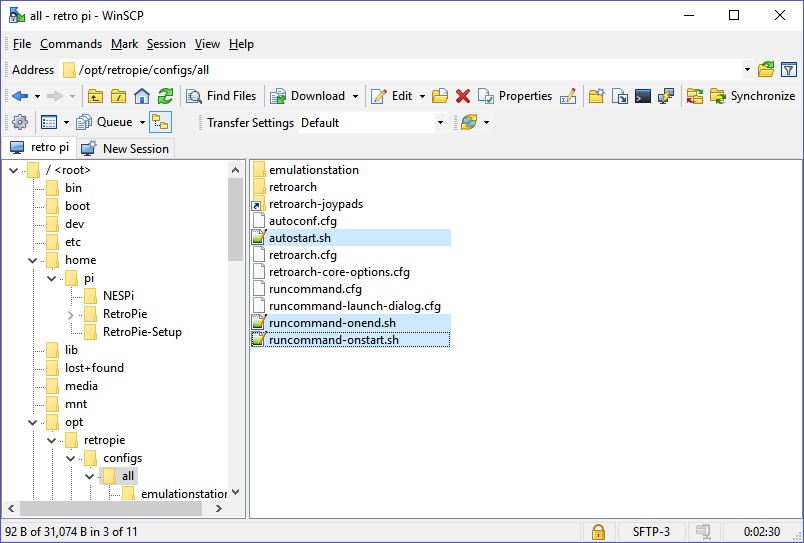Open the preferences gear icon

click(19, 123)
